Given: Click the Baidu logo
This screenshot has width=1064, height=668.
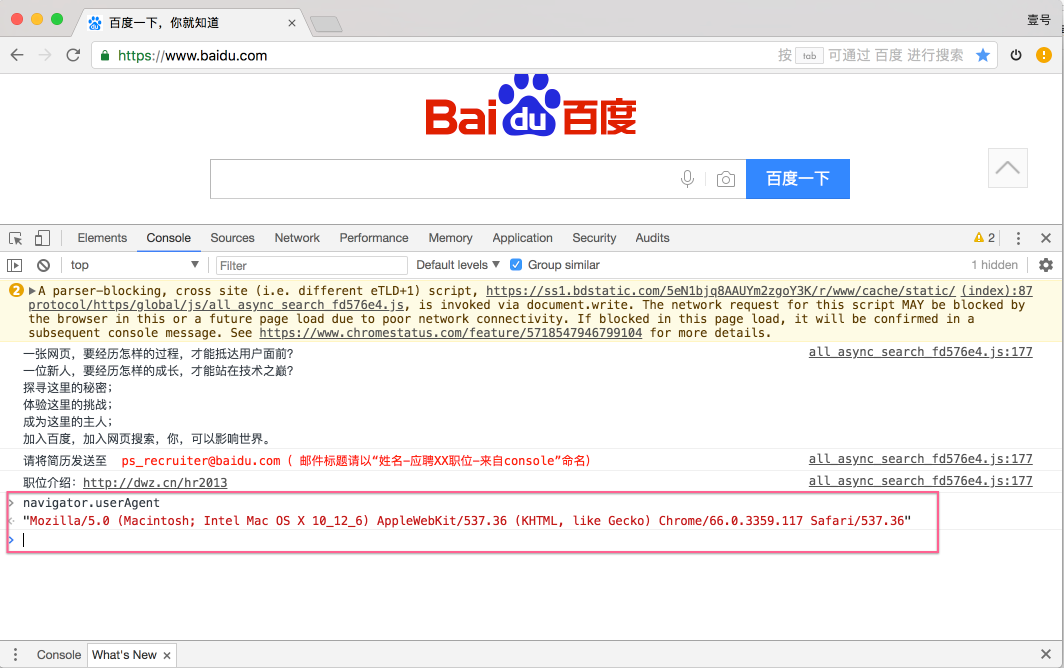Looking at the screenshot, I should tap(531, 105).
